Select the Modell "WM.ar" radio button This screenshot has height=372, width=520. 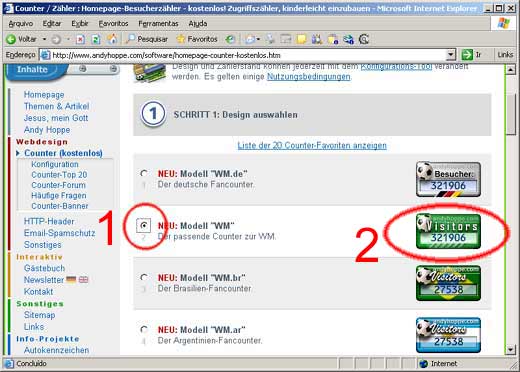pos(144,329)
